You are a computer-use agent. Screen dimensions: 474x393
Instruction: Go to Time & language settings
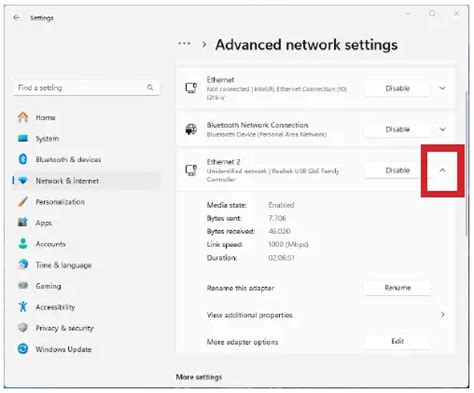pos(63,265)
